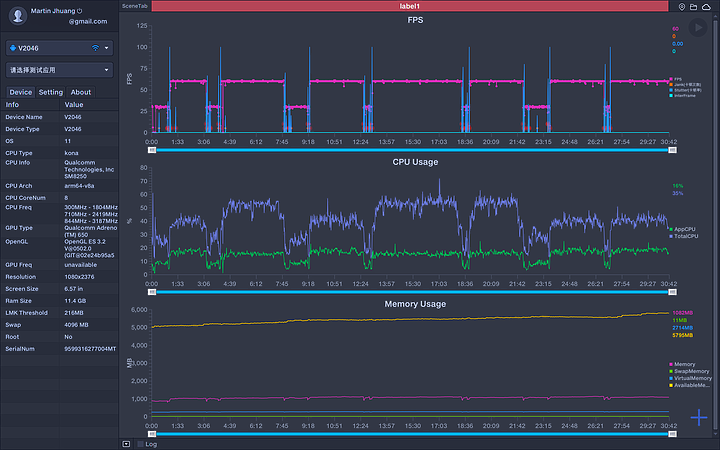
Task: Click the scrollbar up arrow
Action: point(715,17)
